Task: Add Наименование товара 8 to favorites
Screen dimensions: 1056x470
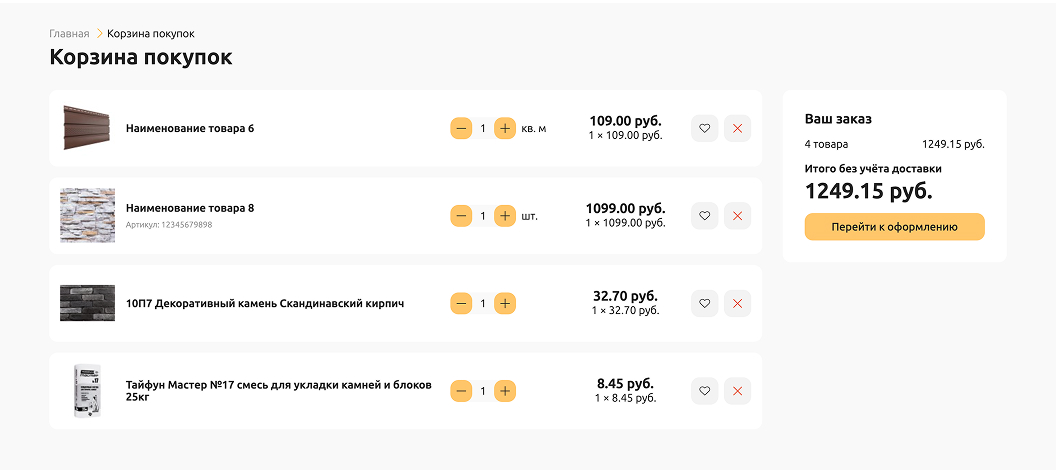Action: [704, 216]
